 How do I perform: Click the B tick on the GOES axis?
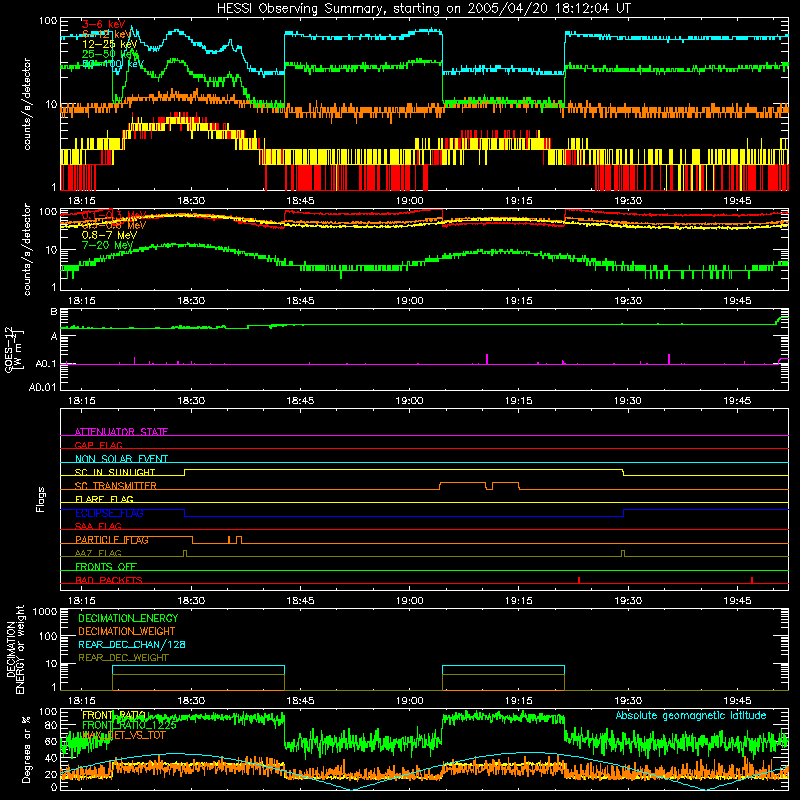[54, 312]
